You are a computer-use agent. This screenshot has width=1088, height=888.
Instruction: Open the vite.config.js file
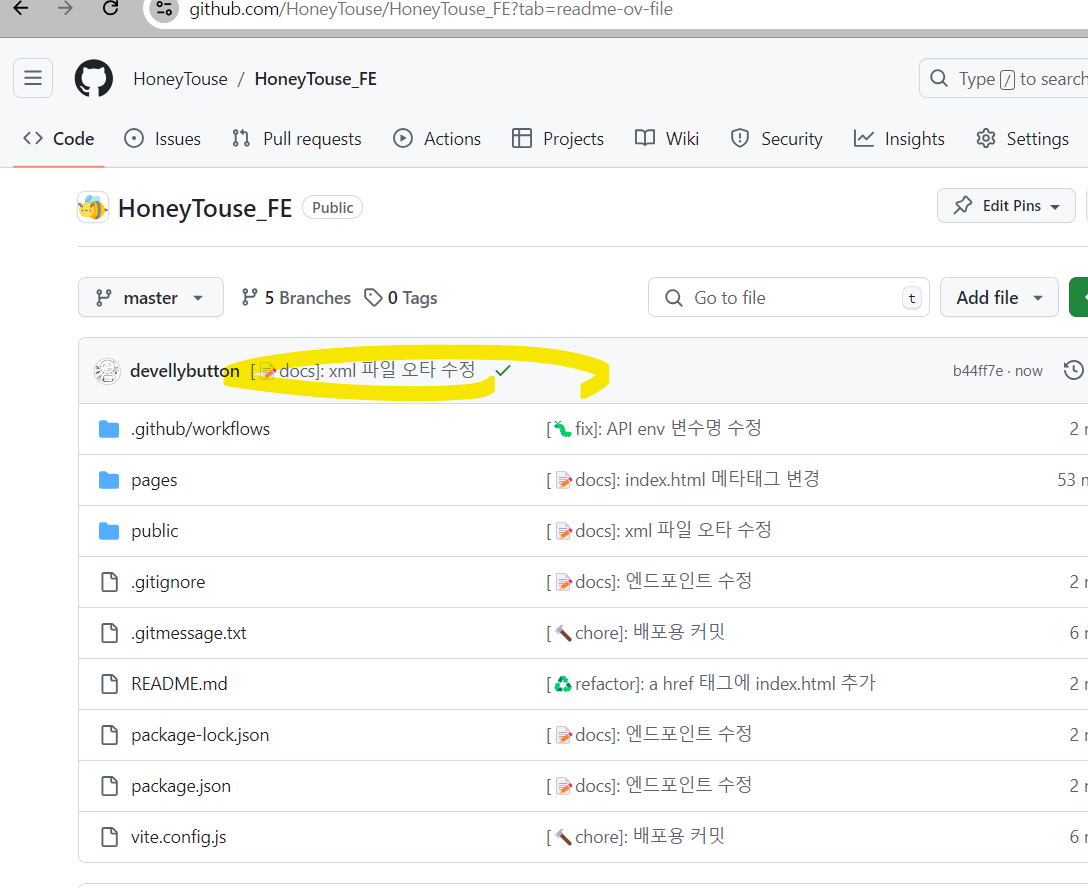(x=178, y=837)
